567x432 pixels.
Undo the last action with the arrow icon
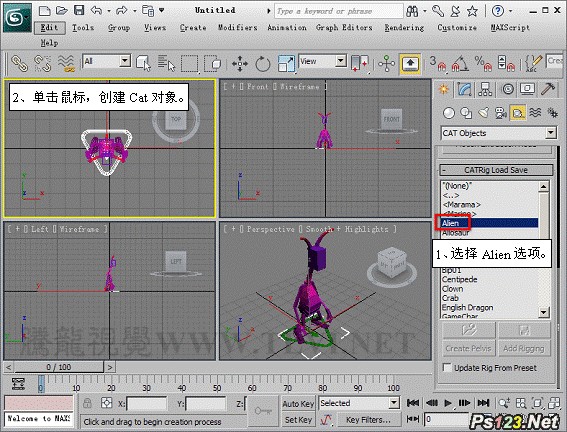tap(97, 10)
